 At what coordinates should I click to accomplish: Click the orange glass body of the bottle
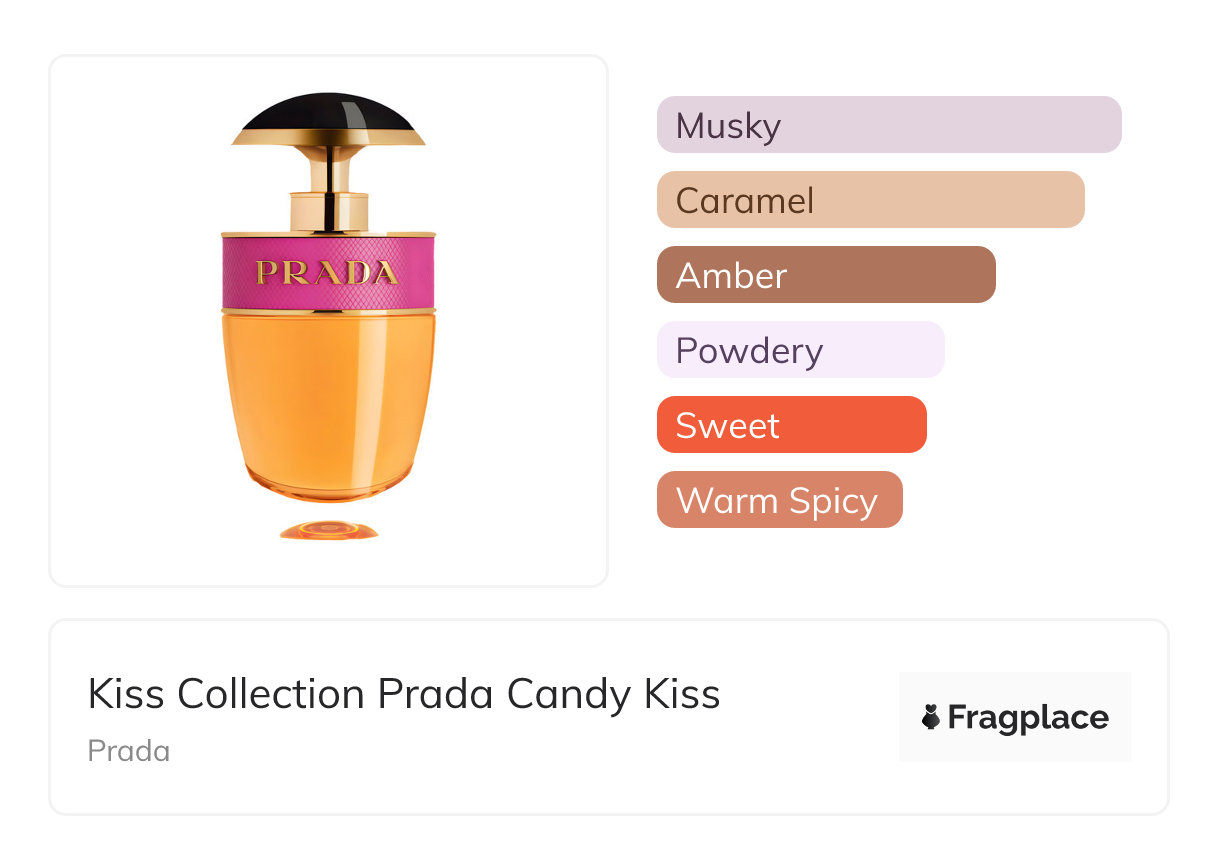328,400
